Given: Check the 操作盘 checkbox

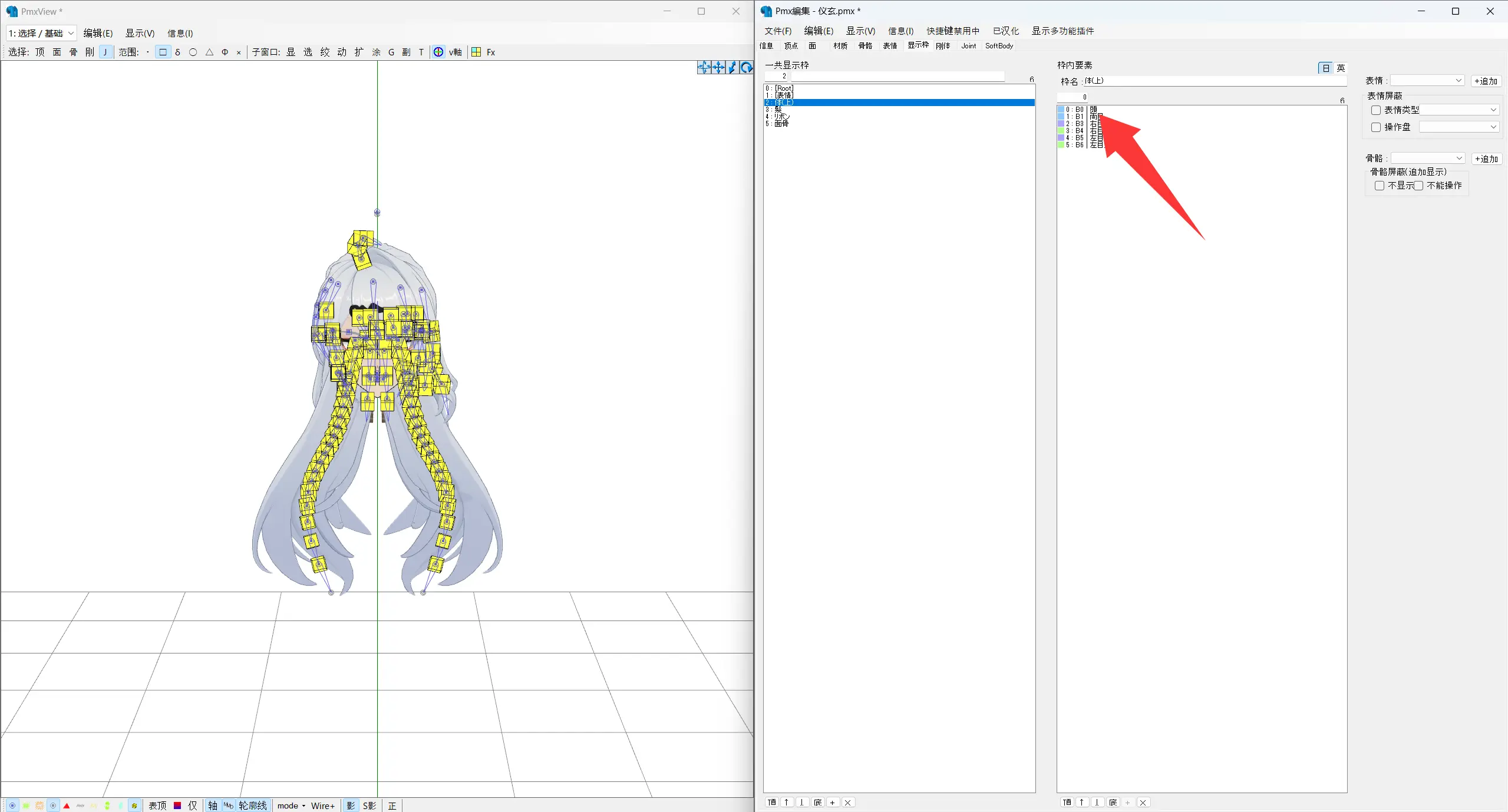Looking at the screenshot, I should [x=1376, y=127].
